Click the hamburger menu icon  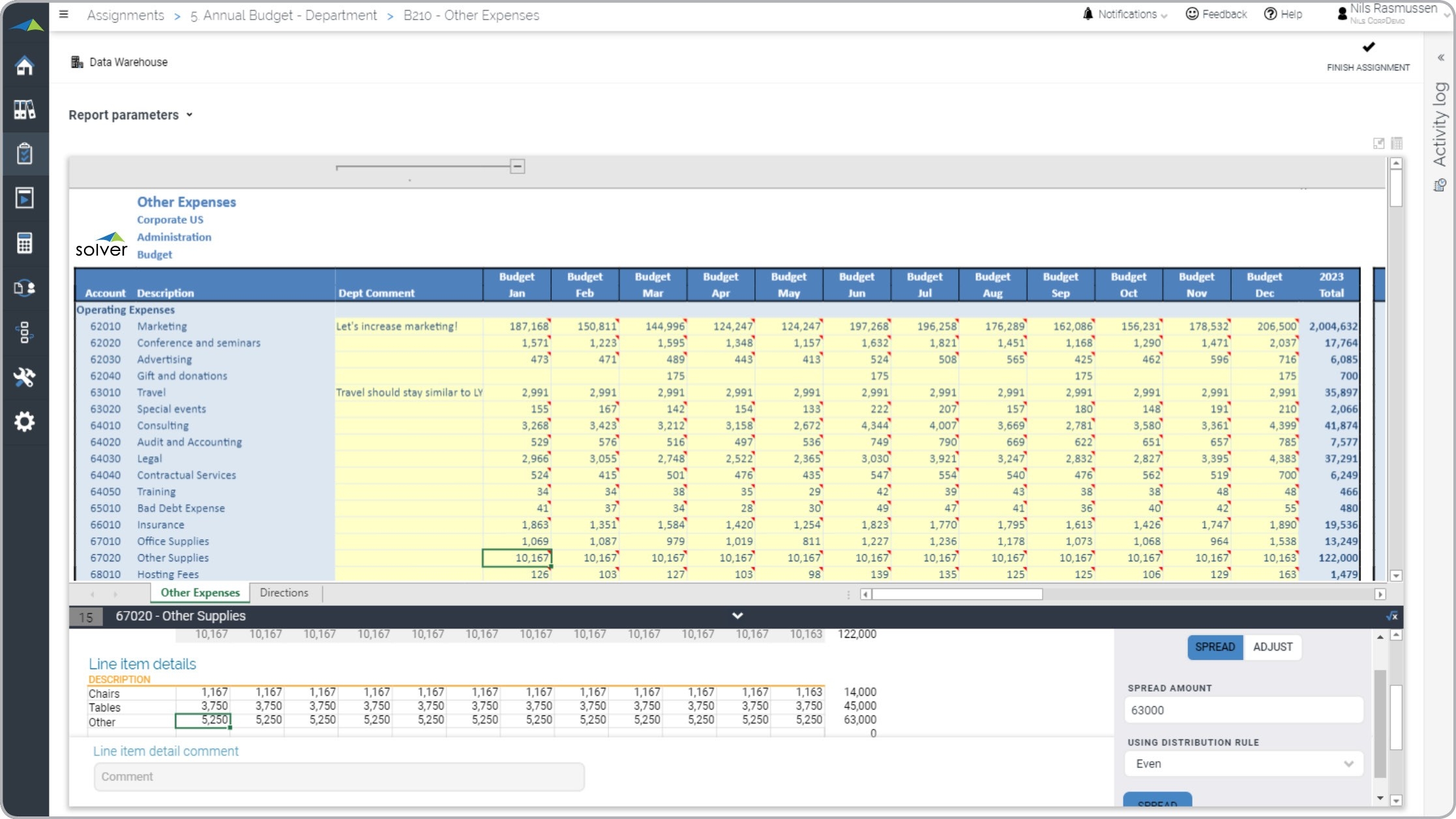click(64, 14)
